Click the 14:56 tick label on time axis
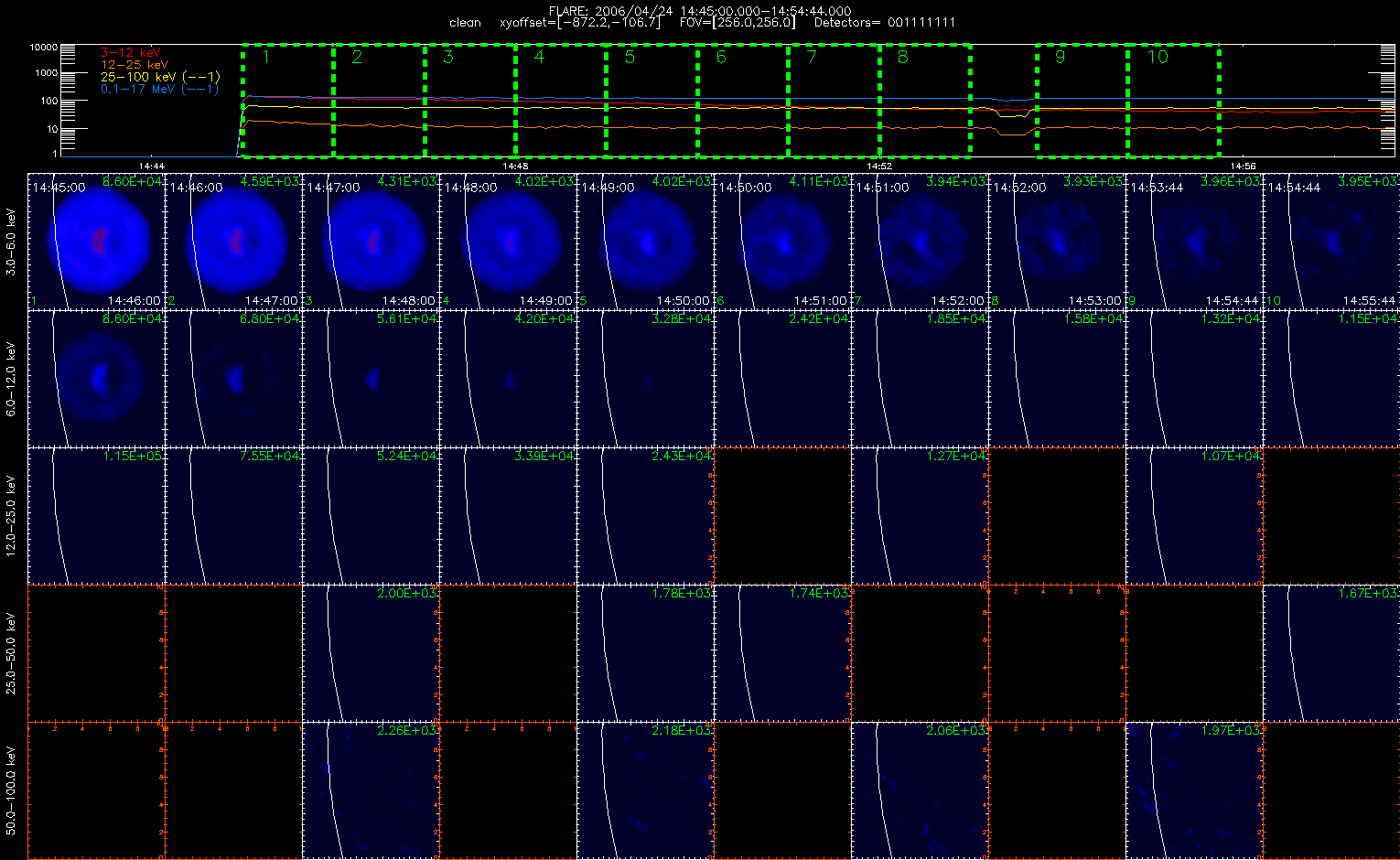This screenshot has width=1400, height=860. (1244, 166)
